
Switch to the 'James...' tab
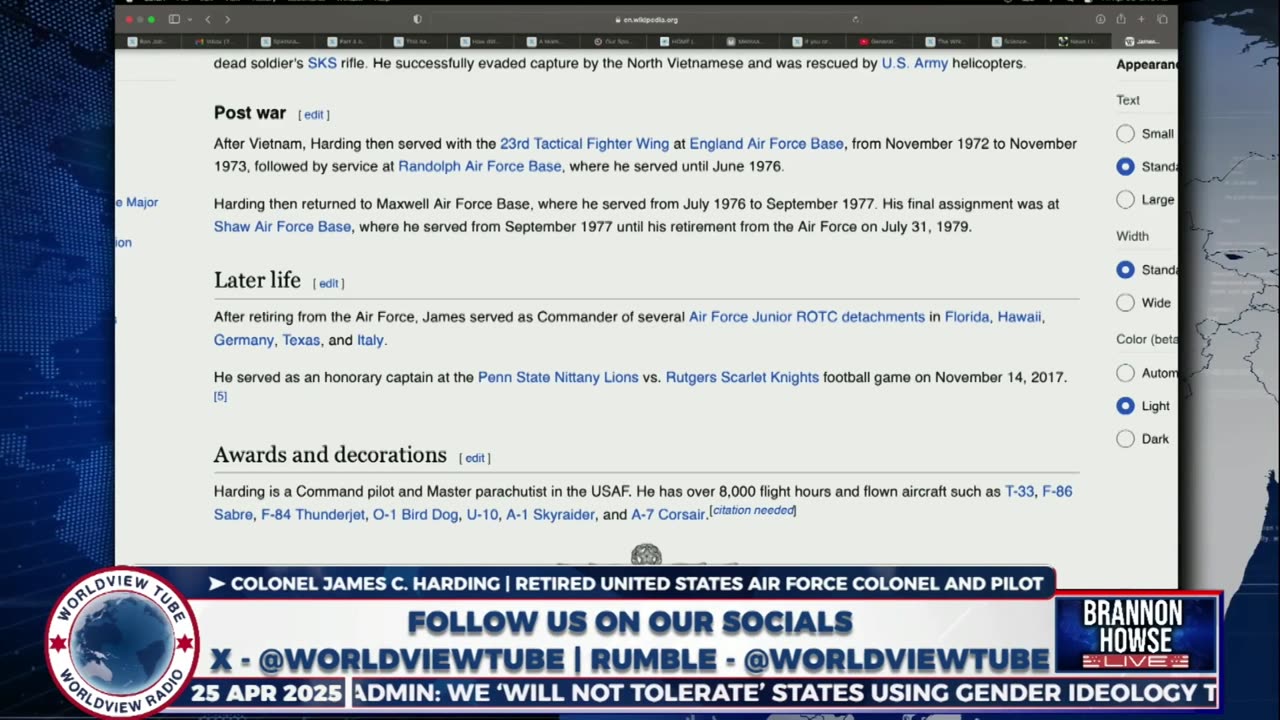pyautogui.click(x=1146, y=42)
